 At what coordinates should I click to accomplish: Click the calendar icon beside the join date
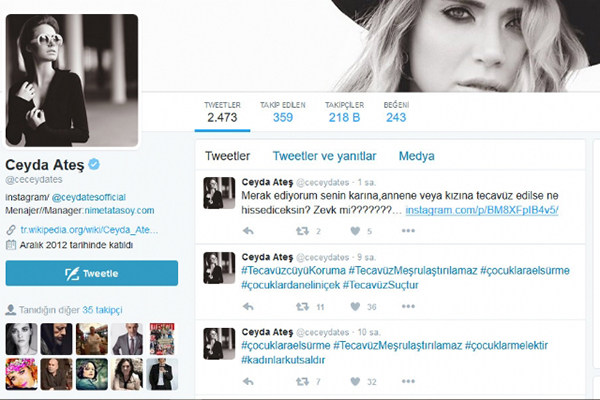point(11,245)
